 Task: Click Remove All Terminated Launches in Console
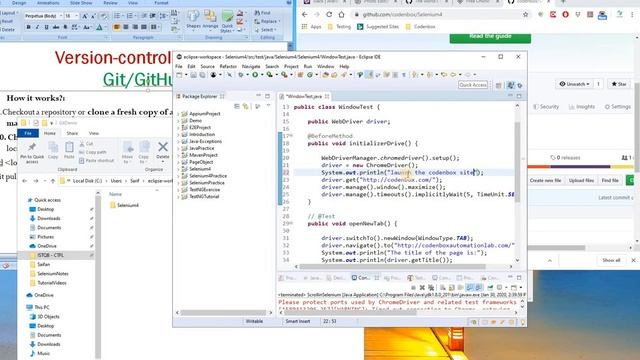[x=431, y=287]
